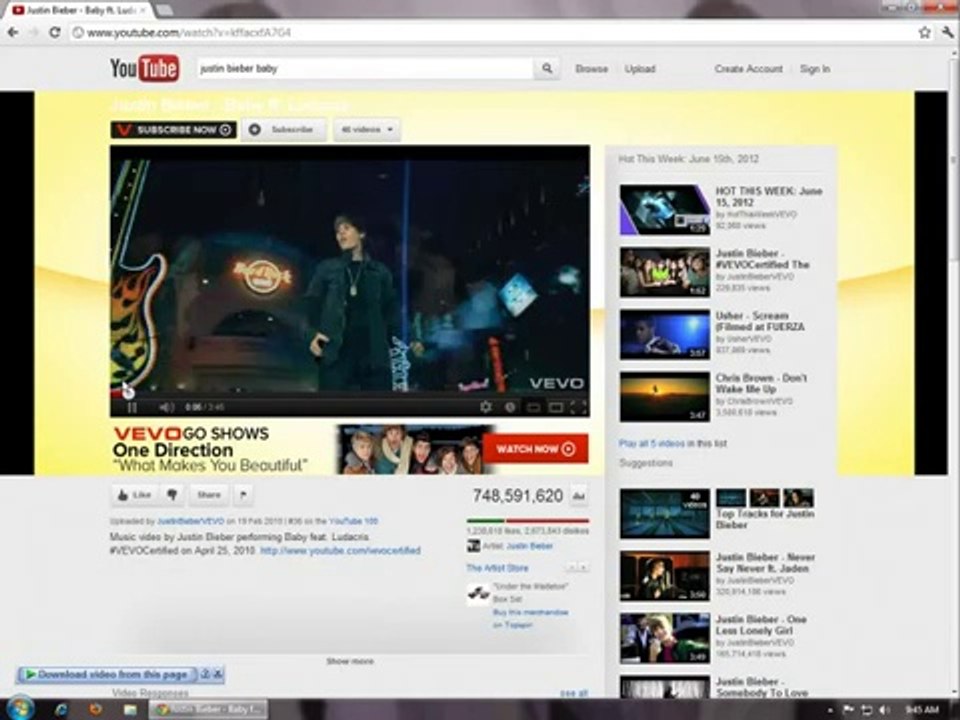The image size is (960, 720).
Task: Click Browse in the YouTube header
Action: 591,69
